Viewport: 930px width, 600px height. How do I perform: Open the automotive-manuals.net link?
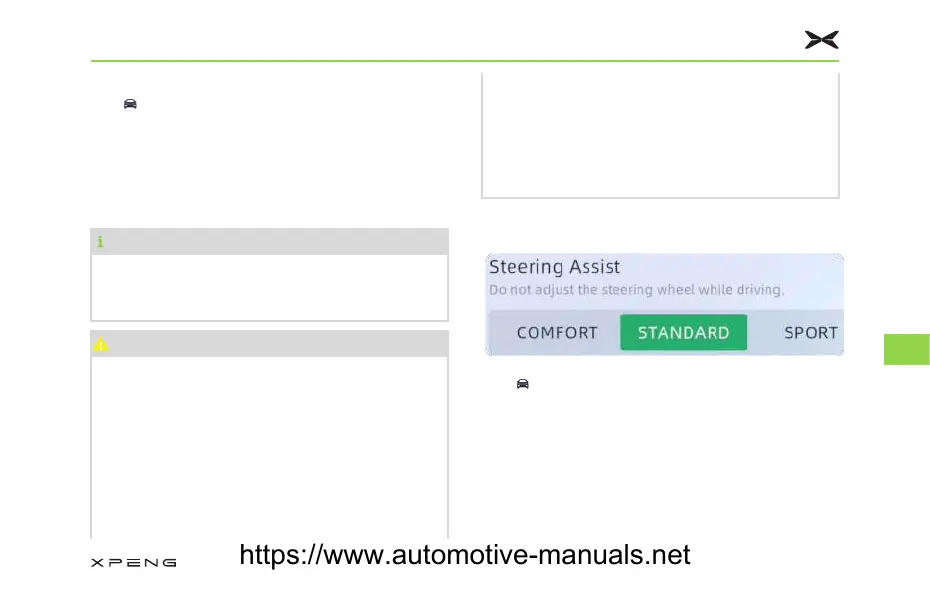(465, 555)
